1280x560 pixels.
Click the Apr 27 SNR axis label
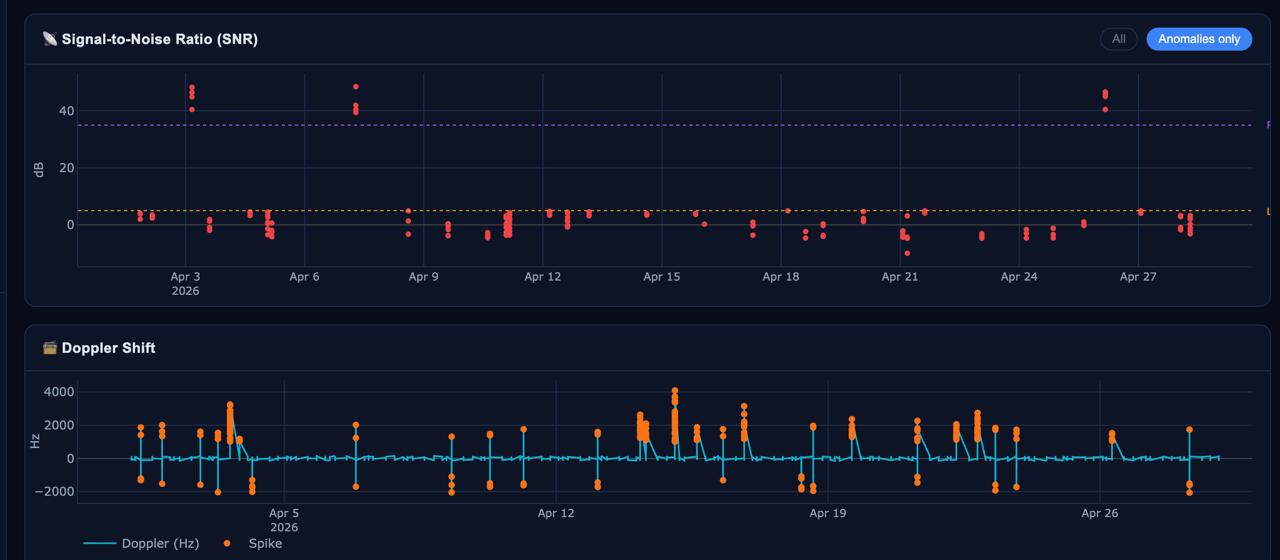(1138, 277)
